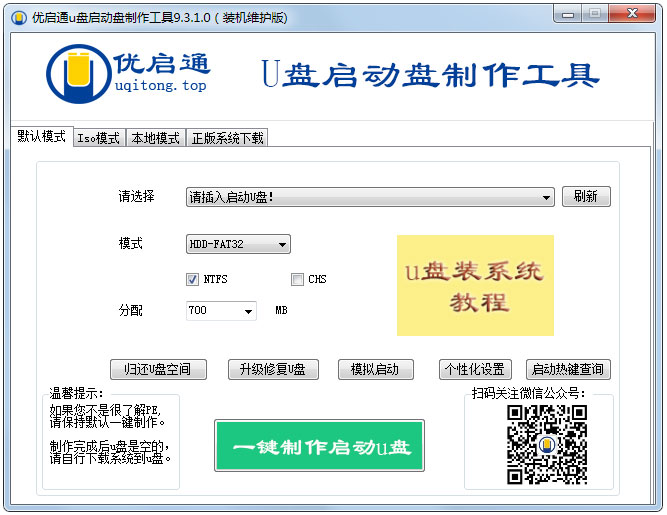The height and width of the screenshot is (515, 667).
Task: Click the 请选择 label
Action: point(137,196)
